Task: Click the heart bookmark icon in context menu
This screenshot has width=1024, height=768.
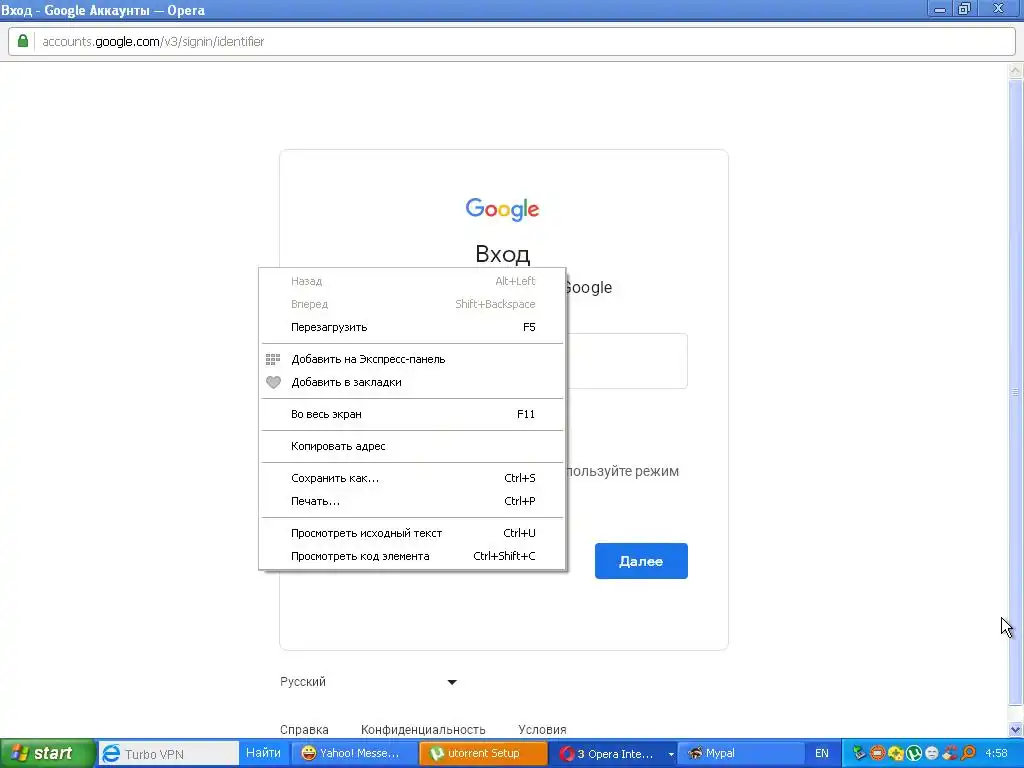Action: tap(273, 382)
